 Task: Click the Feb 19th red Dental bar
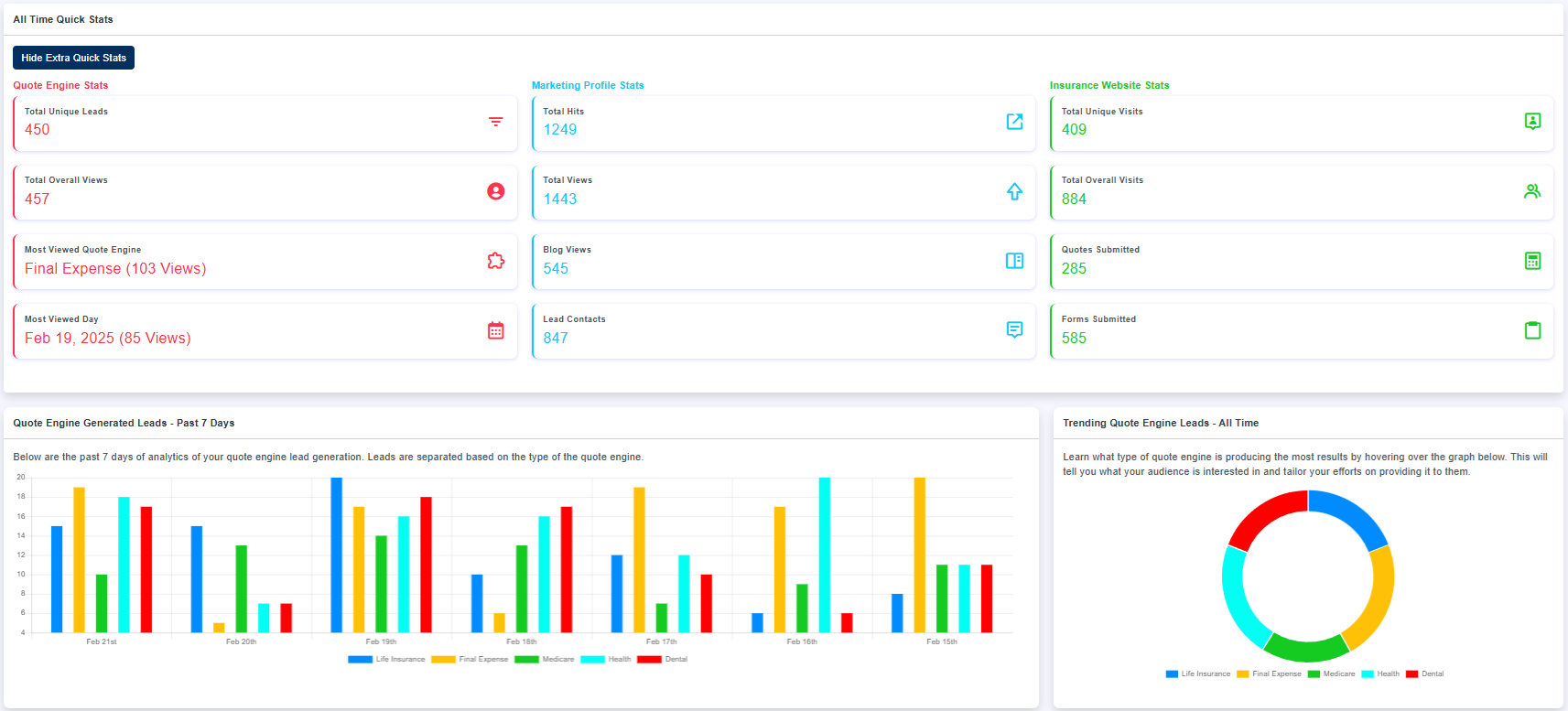coord(426,565)
